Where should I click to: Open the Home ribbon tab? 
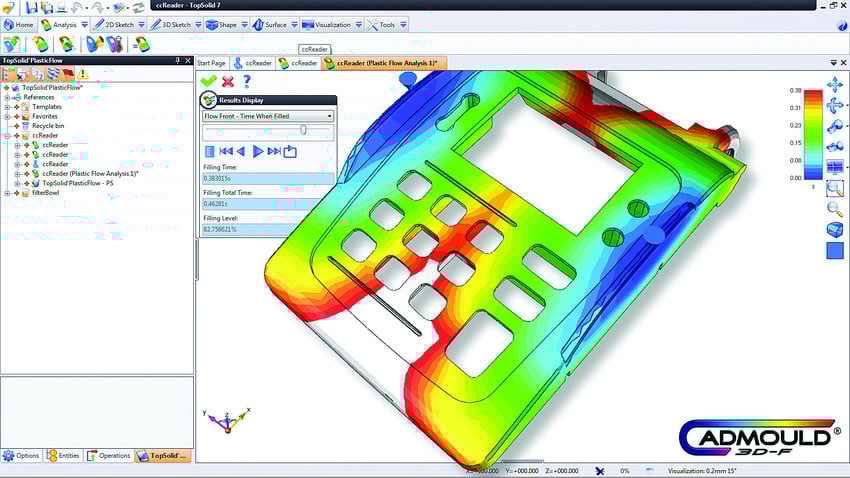18,25
